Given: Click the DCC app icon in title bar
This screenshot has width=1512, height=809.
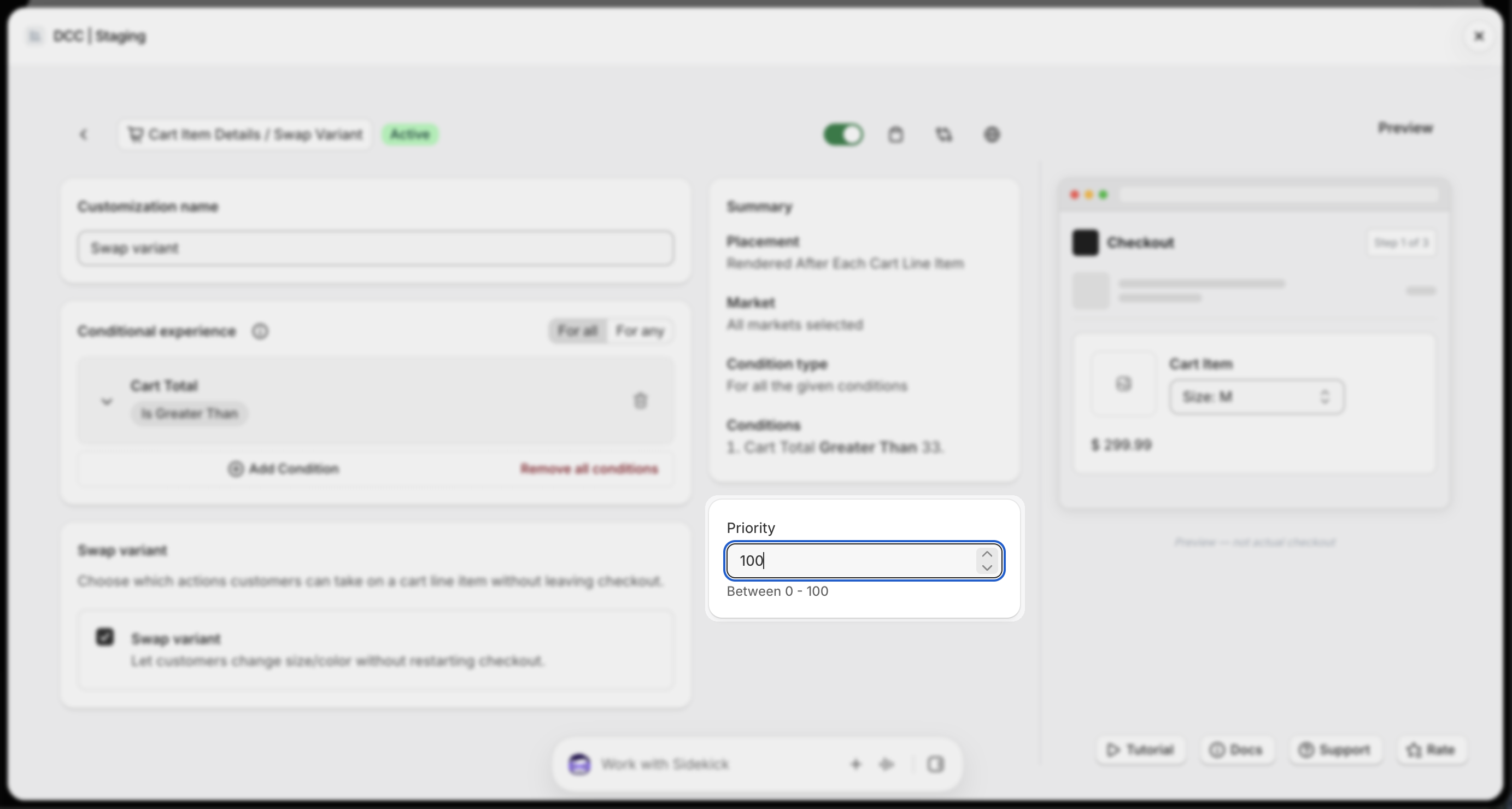Looking at the screenshot, I should [34, 37].
